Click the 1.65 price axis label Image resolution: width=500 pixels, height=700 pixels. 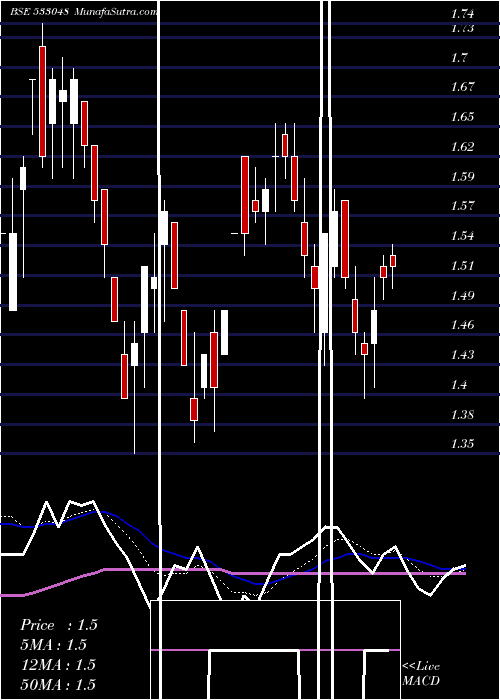pos(462,117)
